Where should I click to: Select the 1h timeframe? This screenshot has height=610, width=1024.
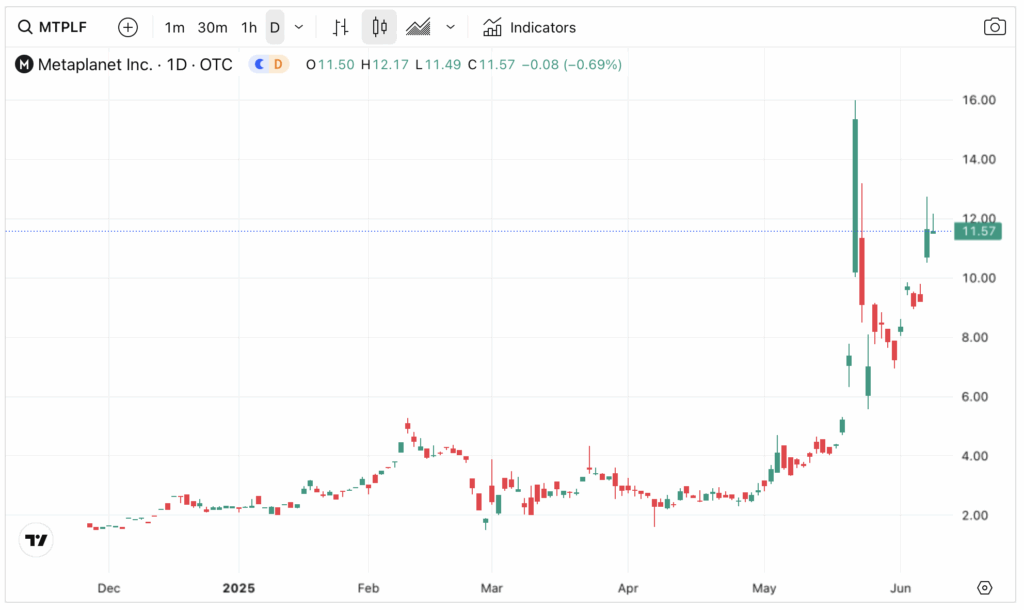point(249,27)
